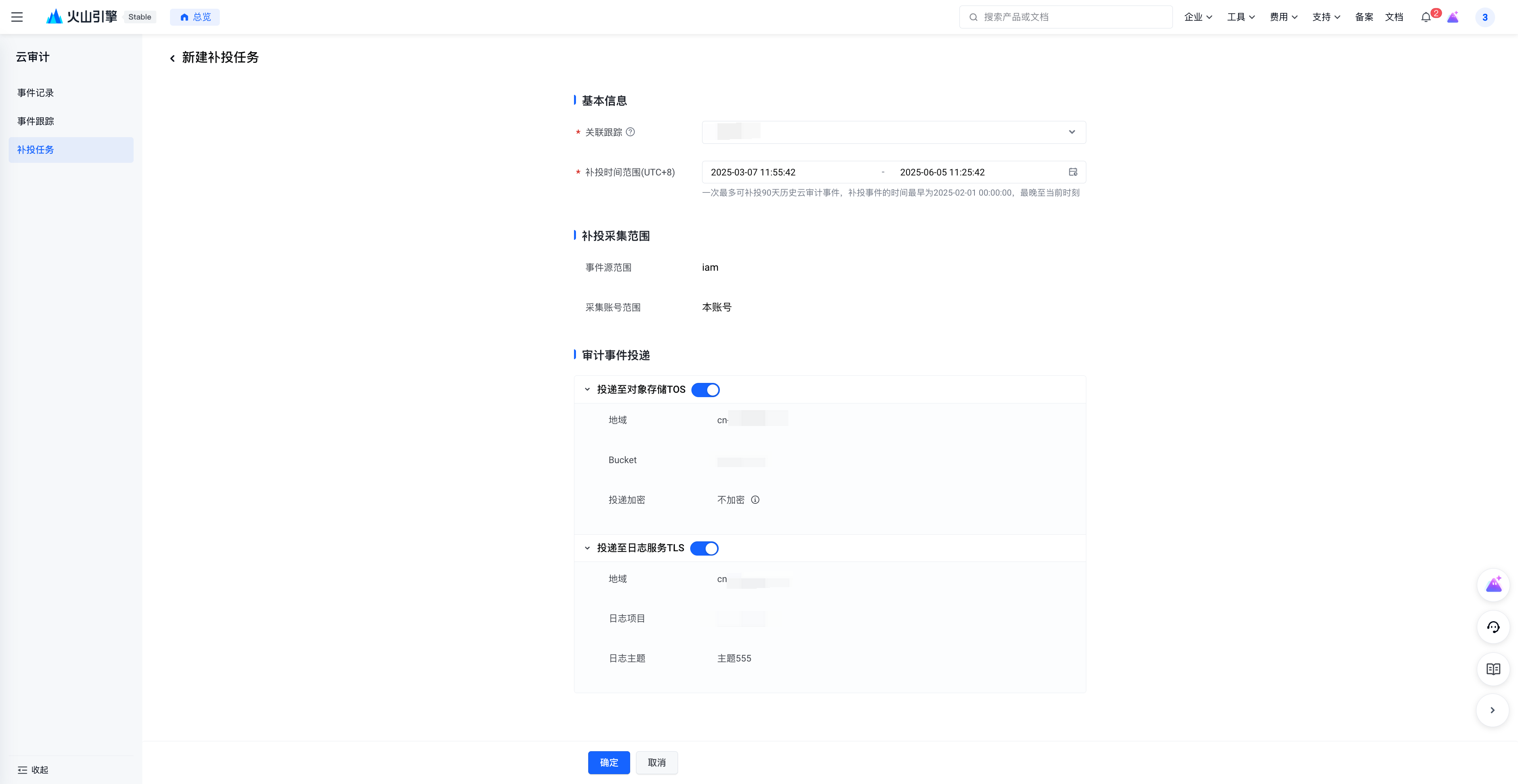Toggle off 投递至日志服务TLS switch
Image resolution: width=1518 pixels, height=784 pixels.
[x=704, y=548]
